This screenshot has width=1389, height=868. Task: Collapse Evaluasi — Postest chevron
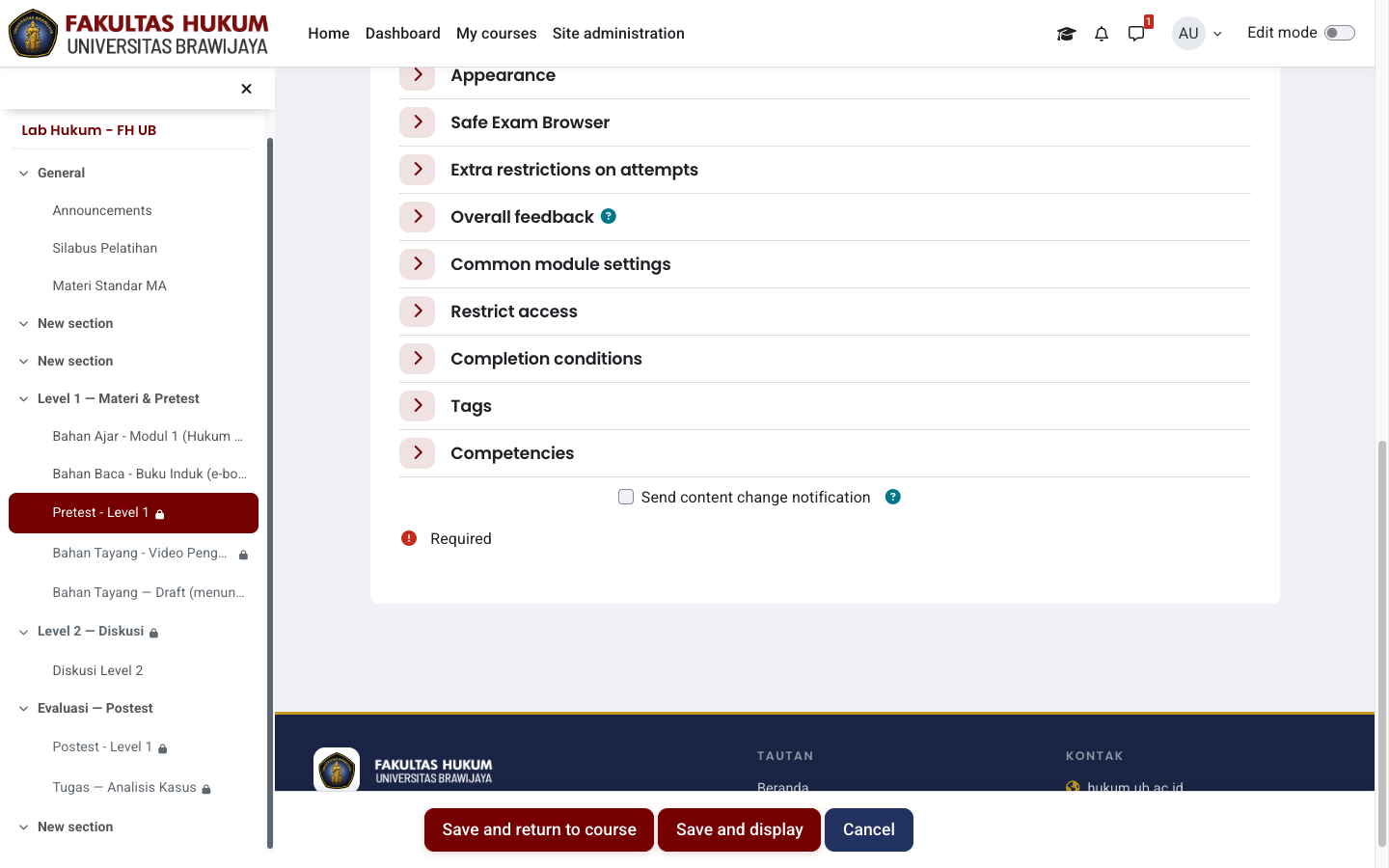click(x=23, y=709)
